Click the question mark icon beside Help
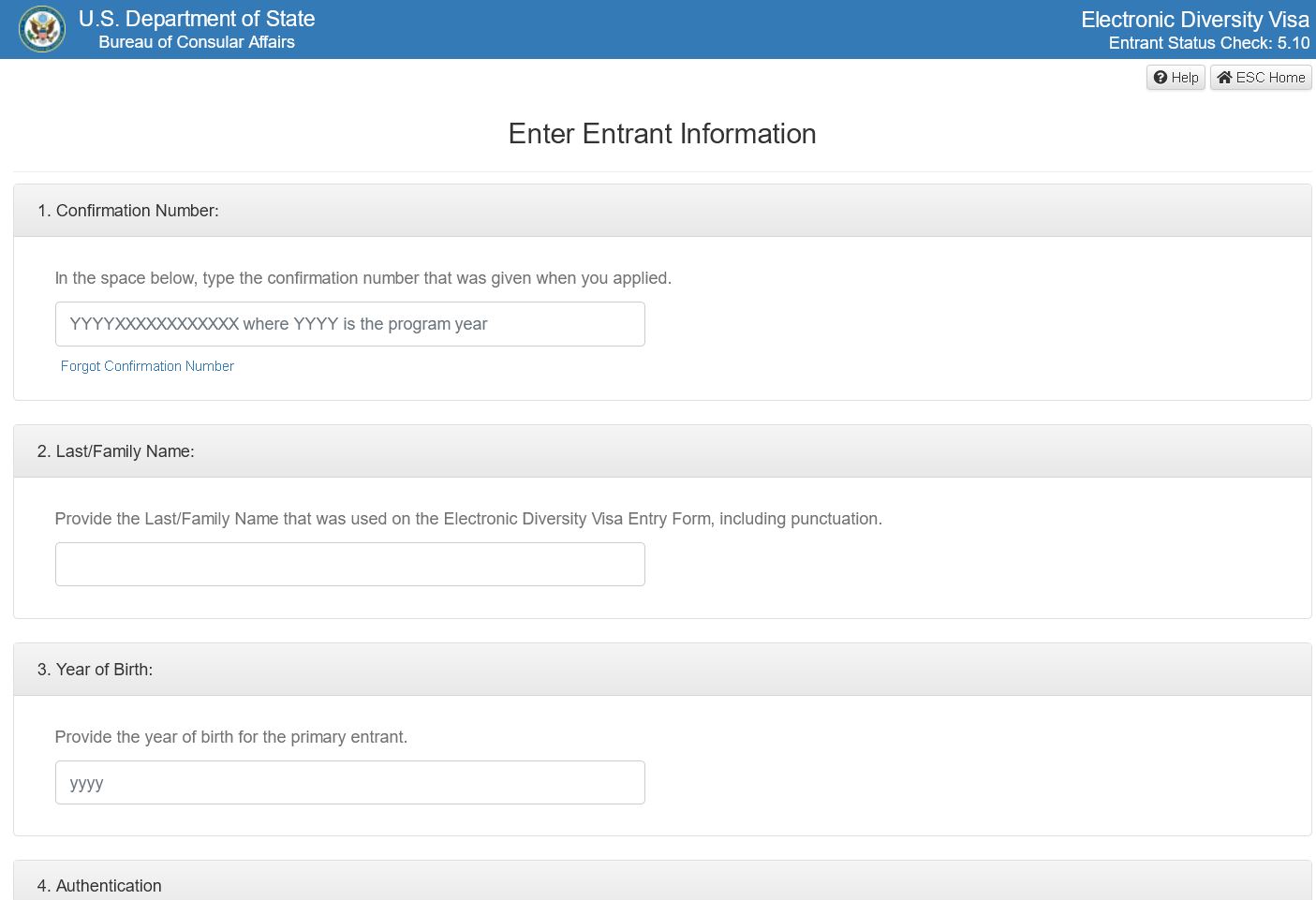 pyautogui.click(x=1161, y=78)
